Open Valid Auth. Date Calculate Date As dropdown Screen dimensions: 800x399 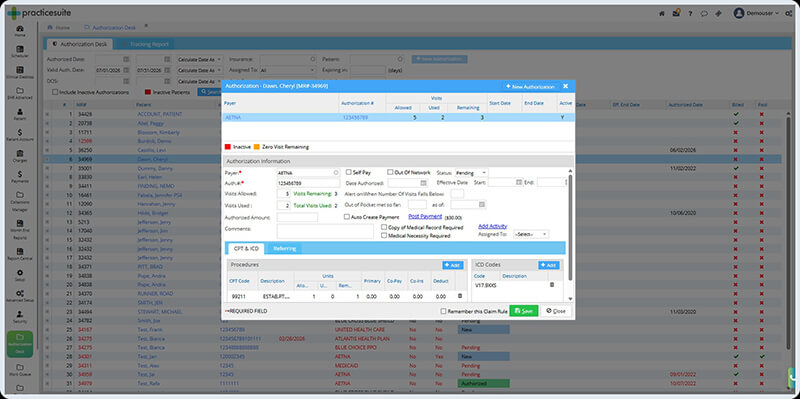199,70
